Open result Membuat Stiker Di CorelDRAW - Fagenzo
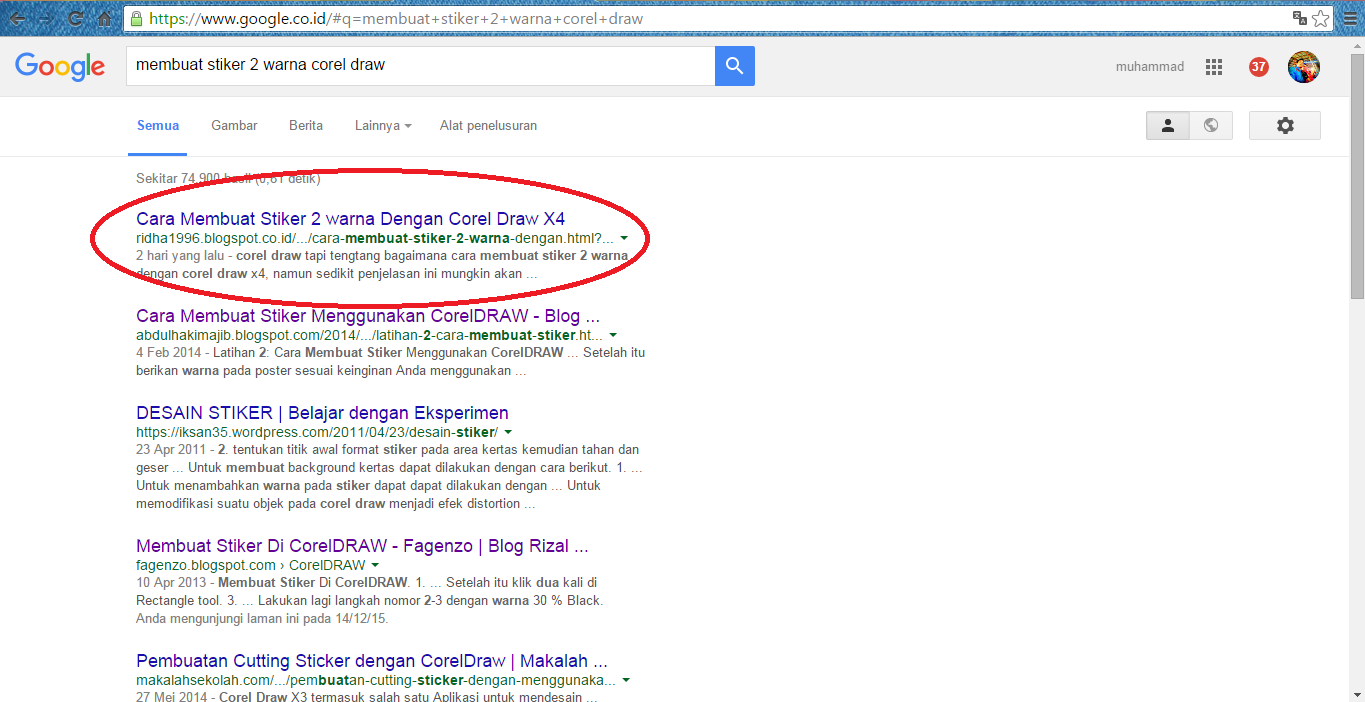This screenshot has width=1365, height=702. pos(362,546)
